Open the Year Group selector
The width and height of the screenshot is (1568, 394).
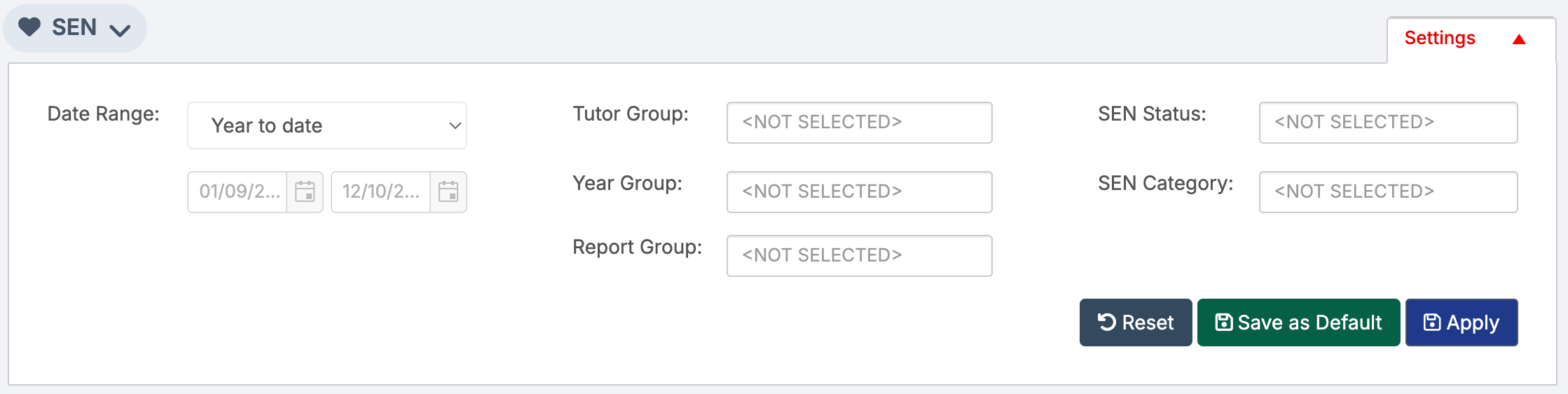[x=859, y=191]
